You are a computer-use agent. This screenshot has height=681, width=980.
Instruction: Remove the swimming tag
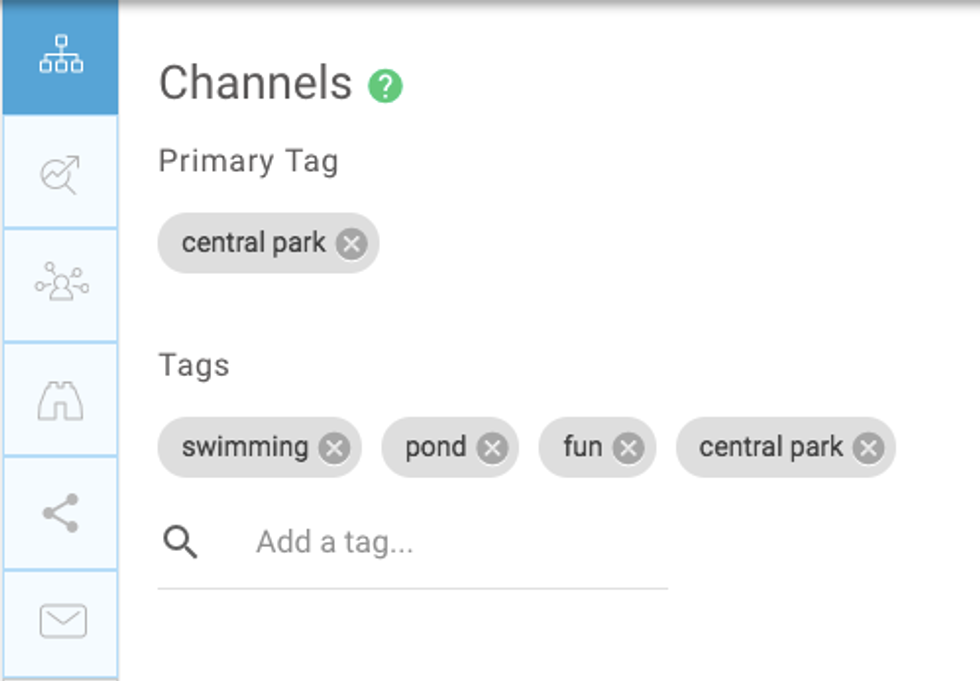point(334,448)
